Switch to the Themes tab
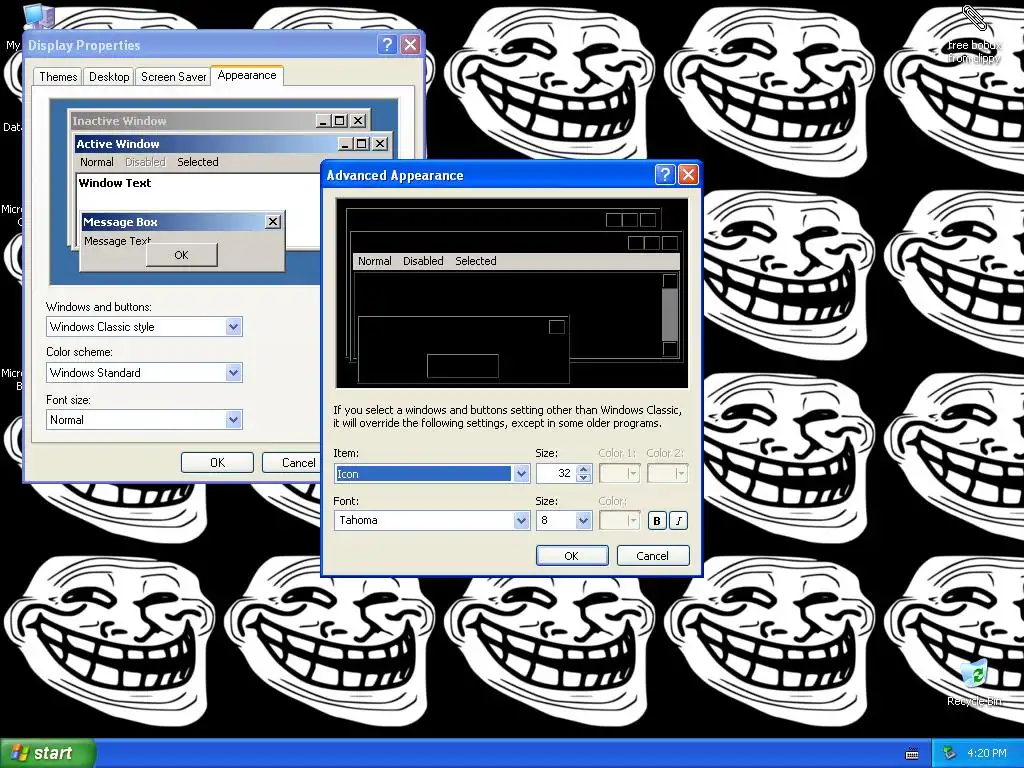The image size is (1024, 768). pos(58,76)
